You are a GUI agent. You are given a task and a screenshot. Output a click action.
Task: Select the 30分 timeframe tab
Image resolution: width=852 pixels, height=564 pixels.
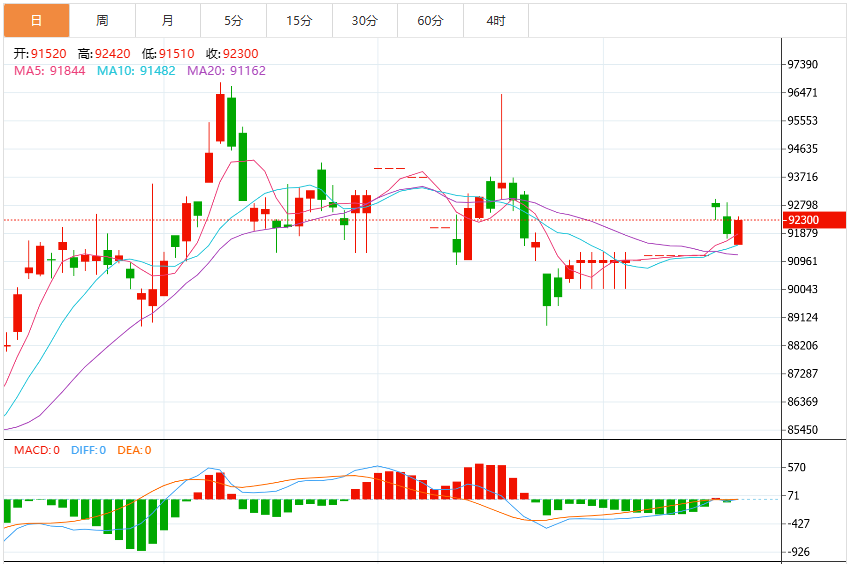pos(365,21)
